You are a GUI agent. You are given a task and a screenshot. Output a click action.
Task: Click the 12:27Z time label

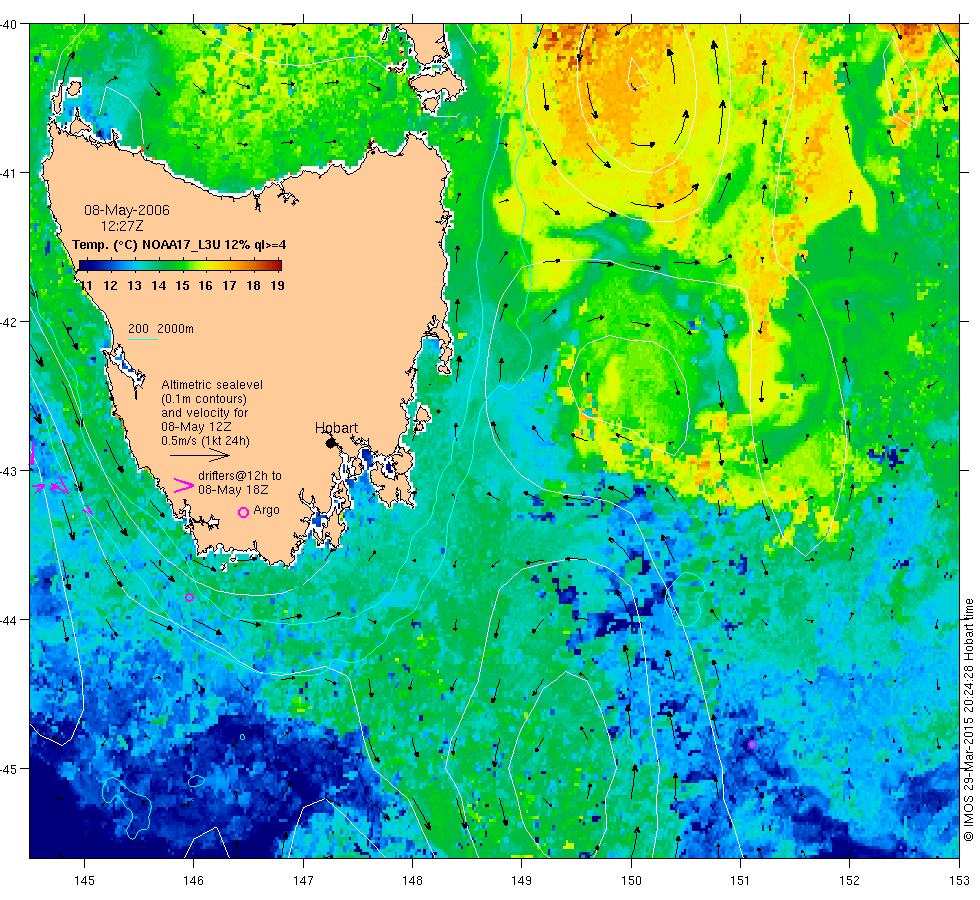coord(122,226)
